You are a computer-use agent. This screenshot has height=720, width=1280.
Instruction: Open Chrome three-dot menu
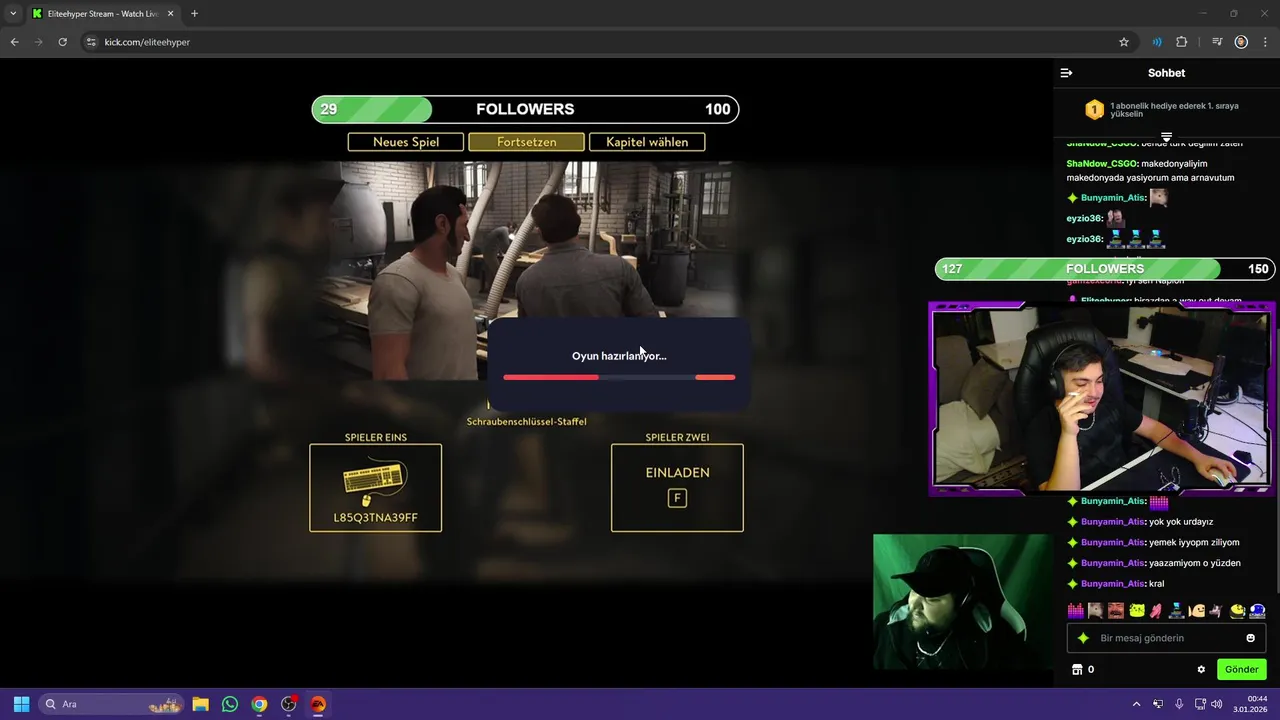click(x=1264, y=42)
